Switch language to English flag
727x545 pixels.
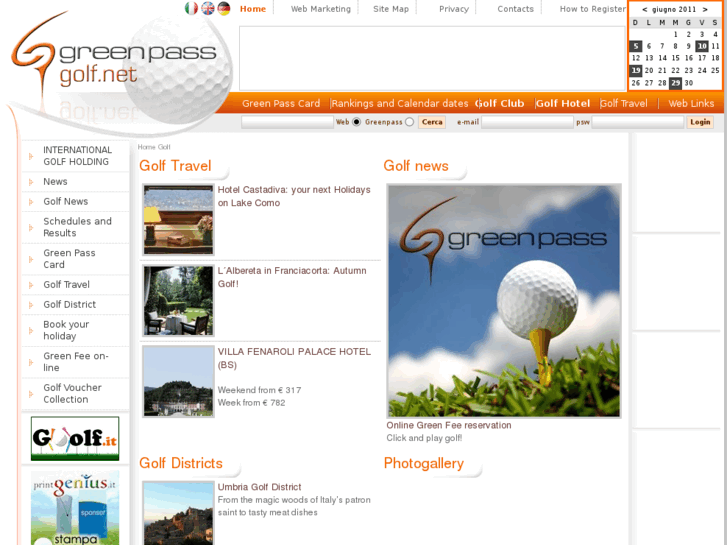click(x=208, y=8)
